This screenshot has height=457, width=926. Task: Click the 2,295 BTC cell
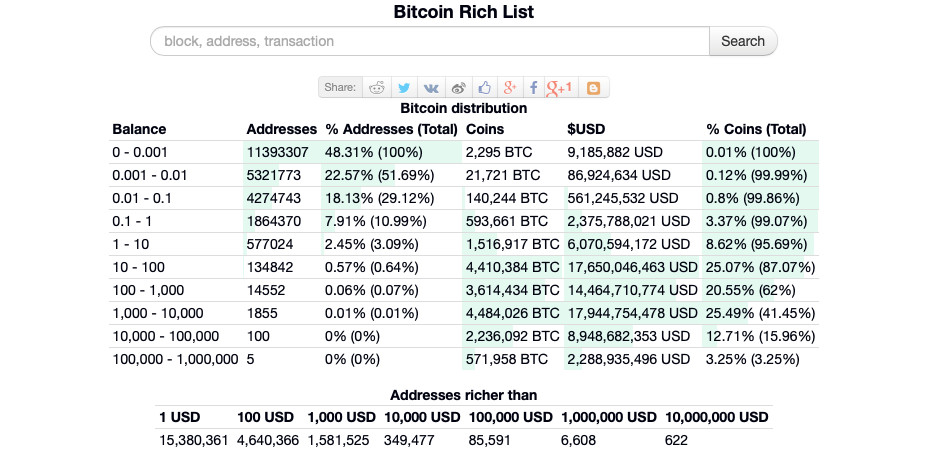tap(499, 152)
